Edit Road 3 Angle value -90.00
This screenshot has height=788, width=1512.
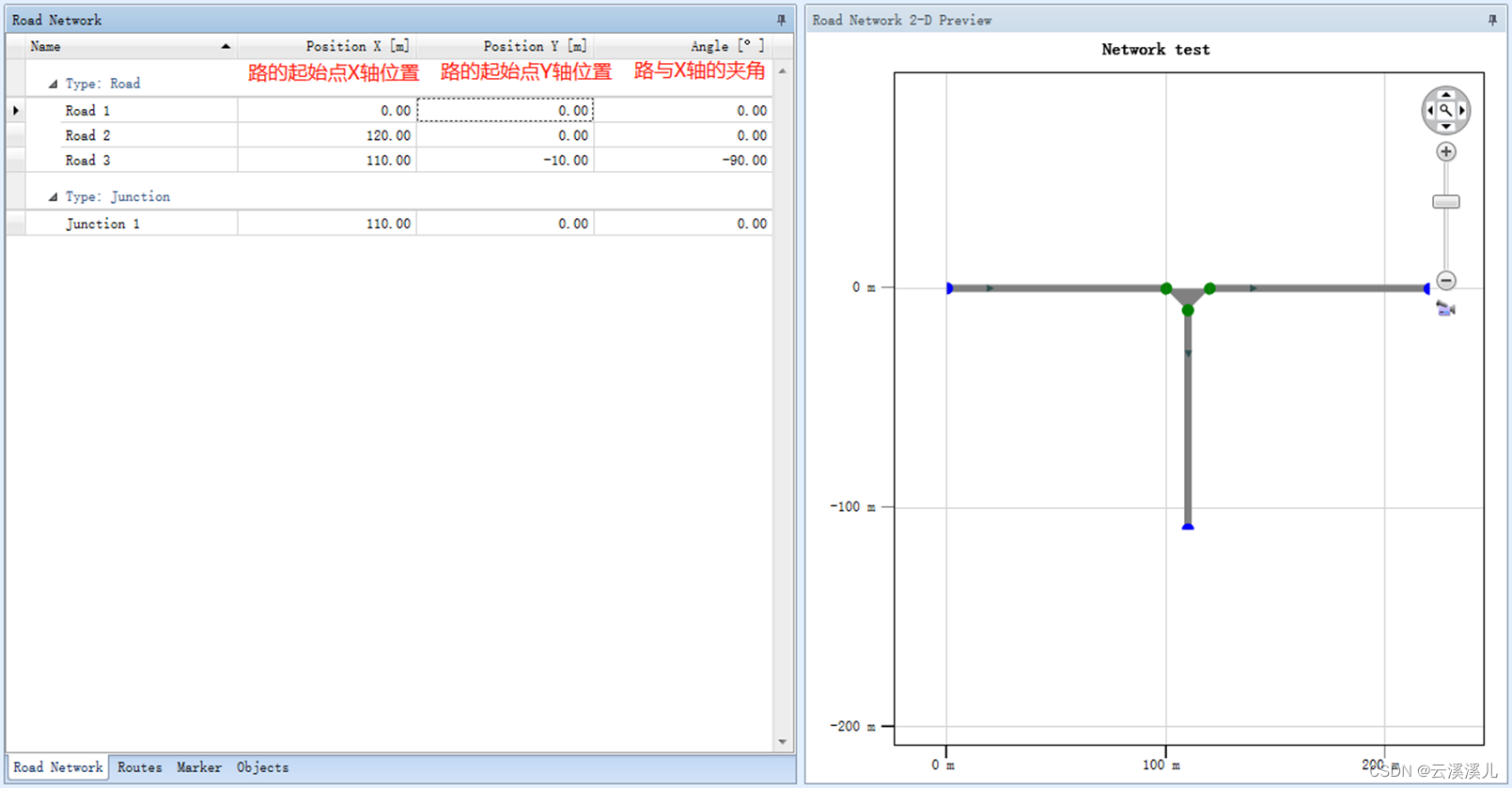point(683,161)
